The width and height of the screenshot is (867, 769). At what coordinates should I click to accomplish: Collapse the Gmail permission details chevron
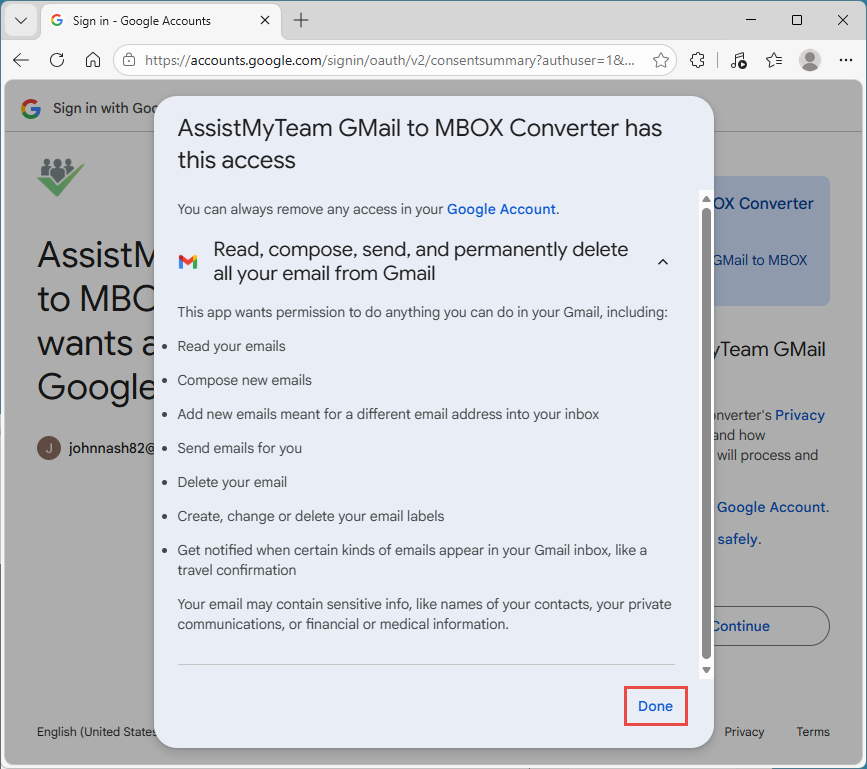[x=662, y=262]
